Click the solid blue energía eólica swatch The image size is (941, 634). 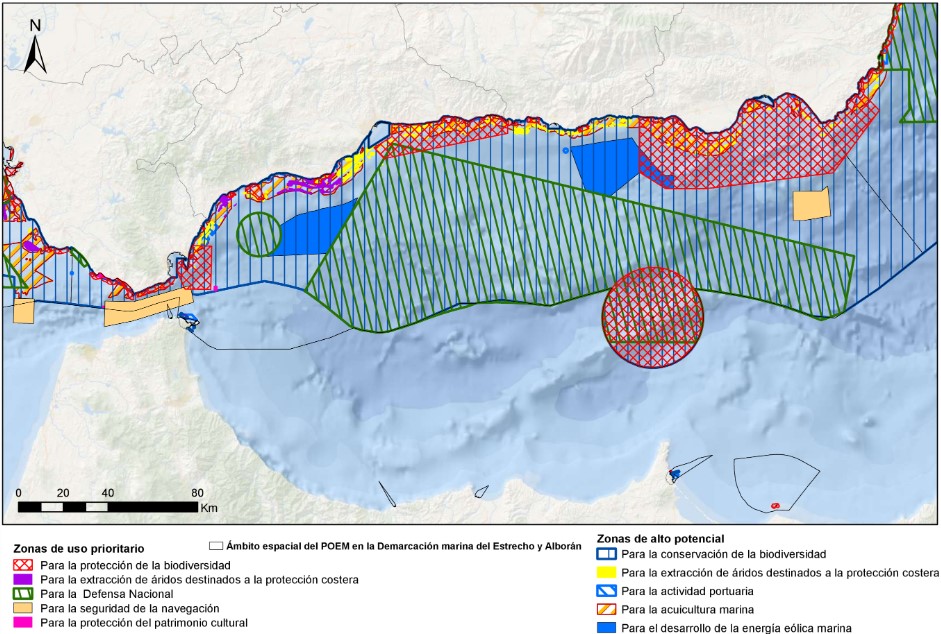coord(606,628)
